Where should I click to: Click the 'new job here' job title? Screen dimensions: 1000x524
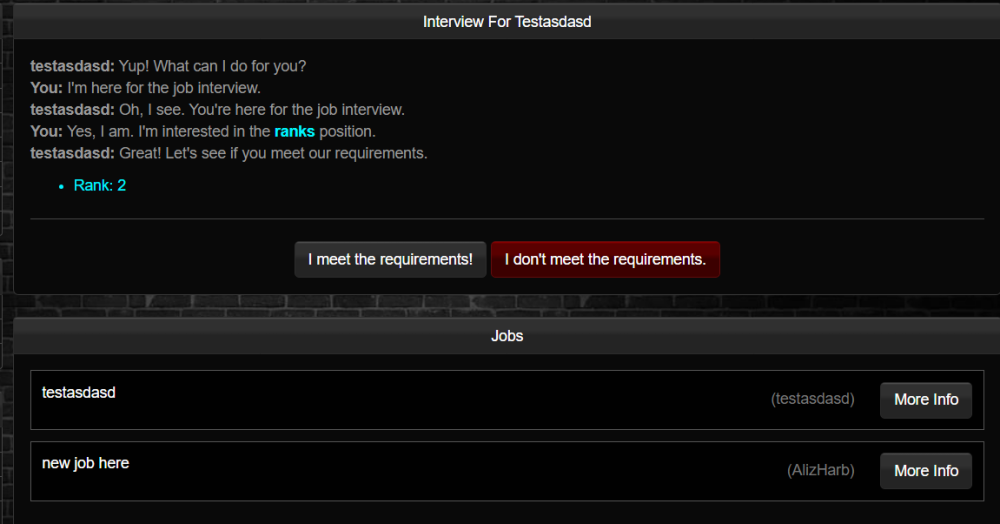coord(85,464)
